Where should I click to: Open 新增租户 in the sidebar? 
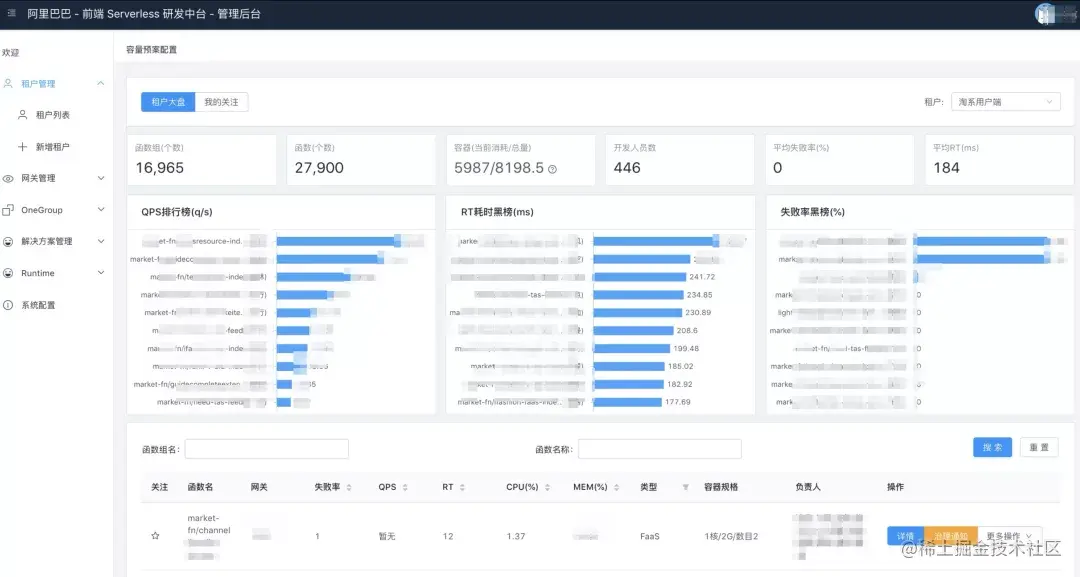click(52, 147)
